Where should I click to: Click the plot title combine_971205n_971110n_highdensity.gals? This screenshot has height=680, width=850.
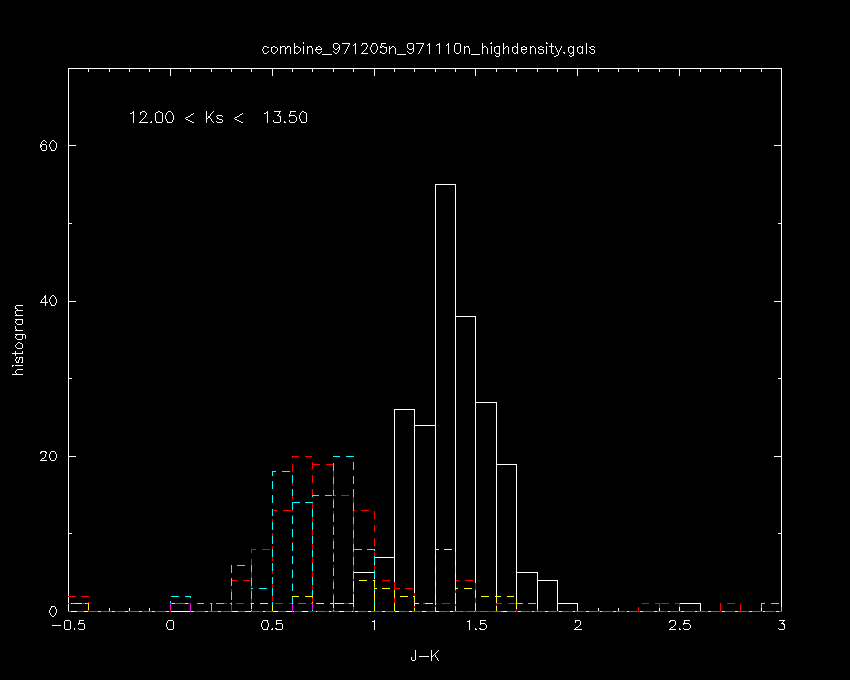pos(428,49)
